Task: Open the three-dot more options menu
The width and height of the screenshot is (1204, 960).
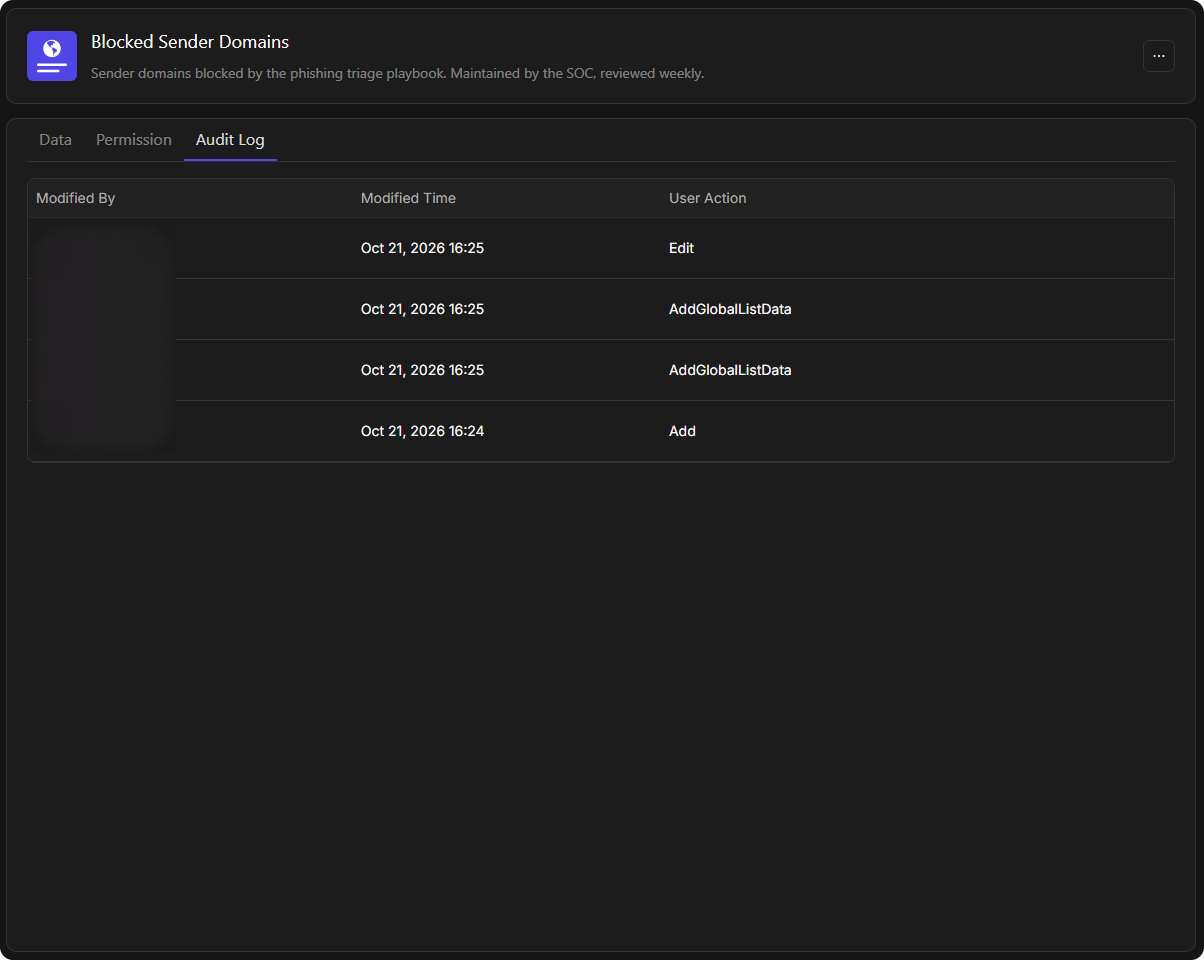Action: (1158, 56)
